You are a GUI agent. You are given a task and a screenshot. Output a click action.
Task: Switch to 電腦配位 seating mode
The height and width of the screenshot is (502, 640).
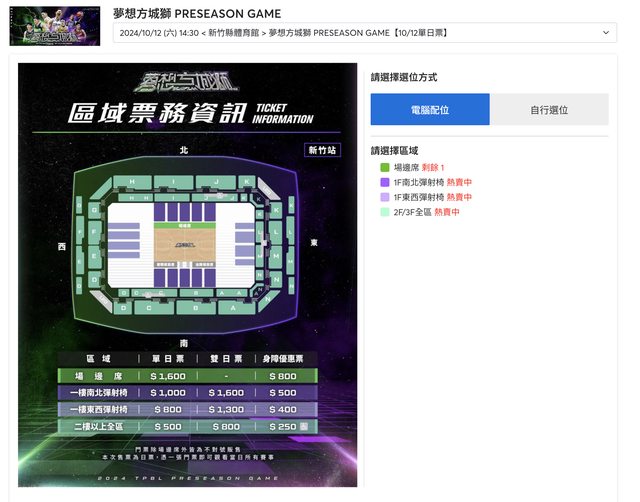click(430, 109)
